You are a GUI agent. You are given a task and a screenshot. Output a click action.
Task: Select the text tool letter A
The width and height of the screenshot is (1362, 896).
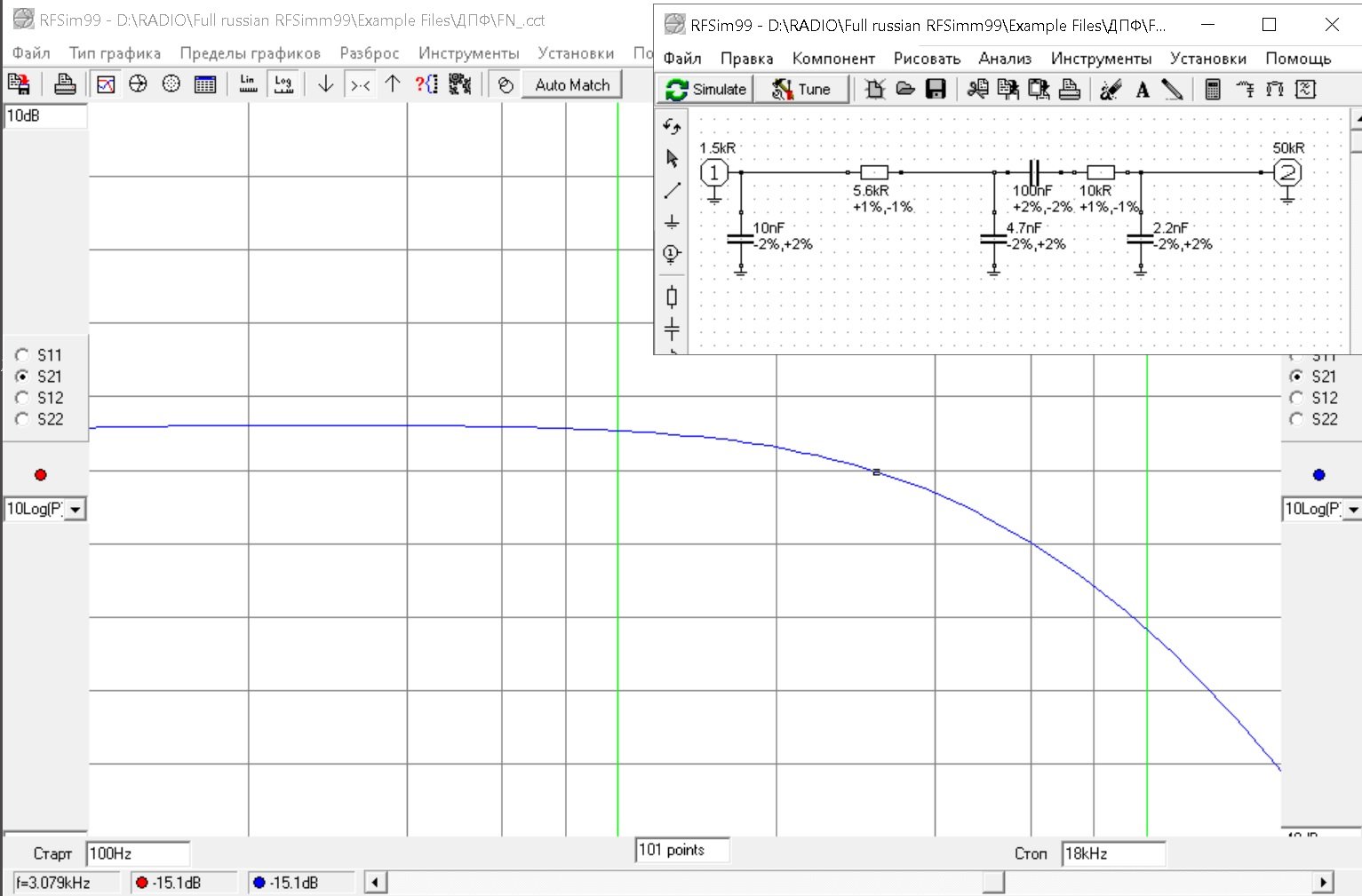(1143, 90)
